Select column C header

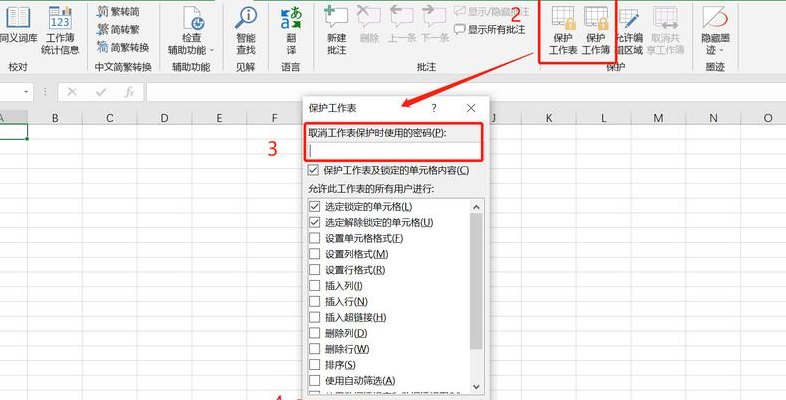(x=109, y=118)
